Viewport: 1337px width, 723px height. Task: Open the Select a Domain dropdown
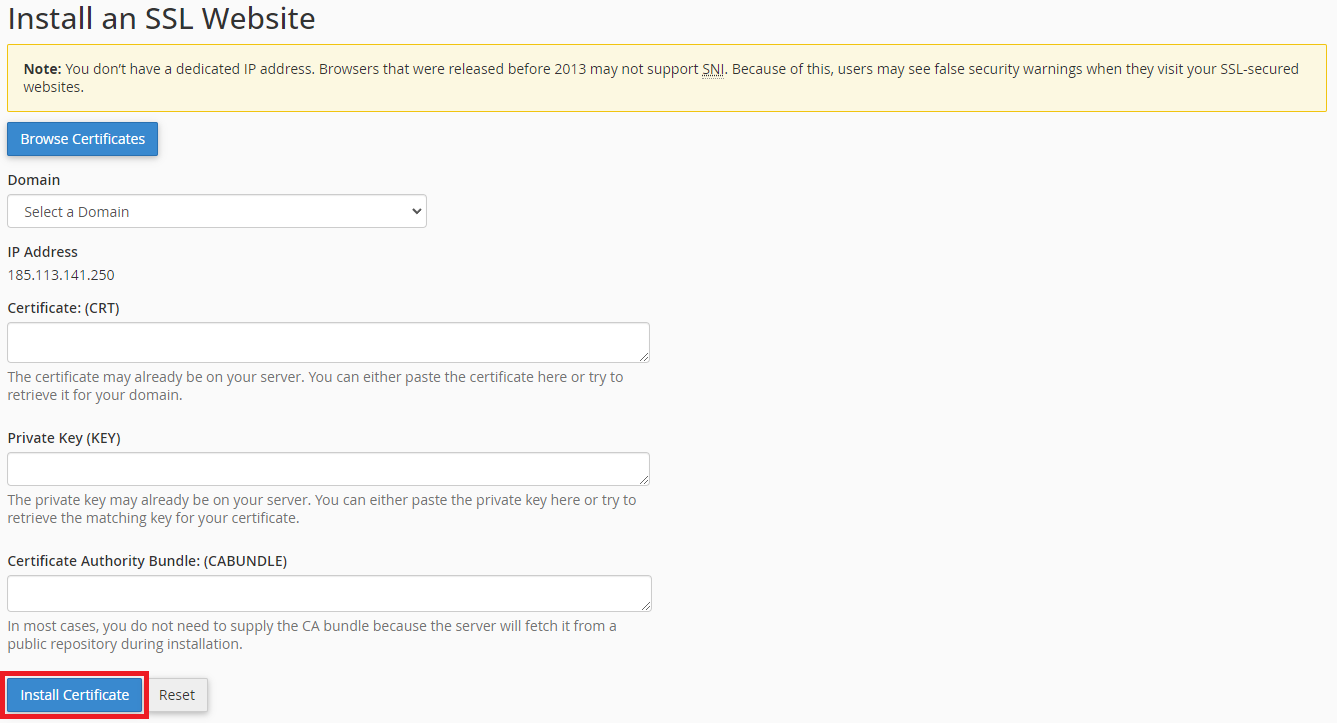pyautogui.click(x=217, y=211)
